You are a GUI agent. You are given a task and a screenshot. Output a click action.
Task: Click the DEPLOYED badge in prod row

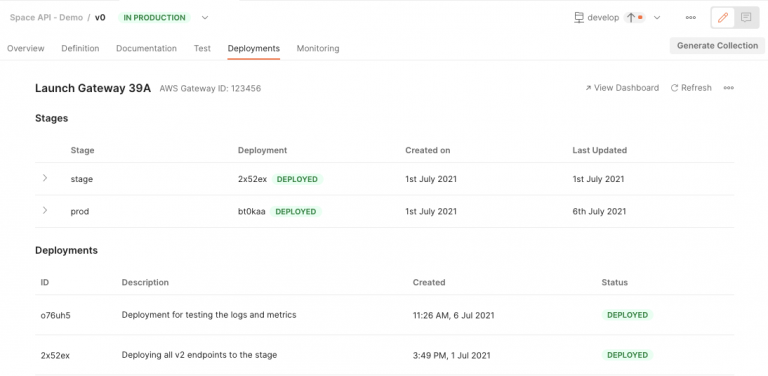[x=296, y=212]
